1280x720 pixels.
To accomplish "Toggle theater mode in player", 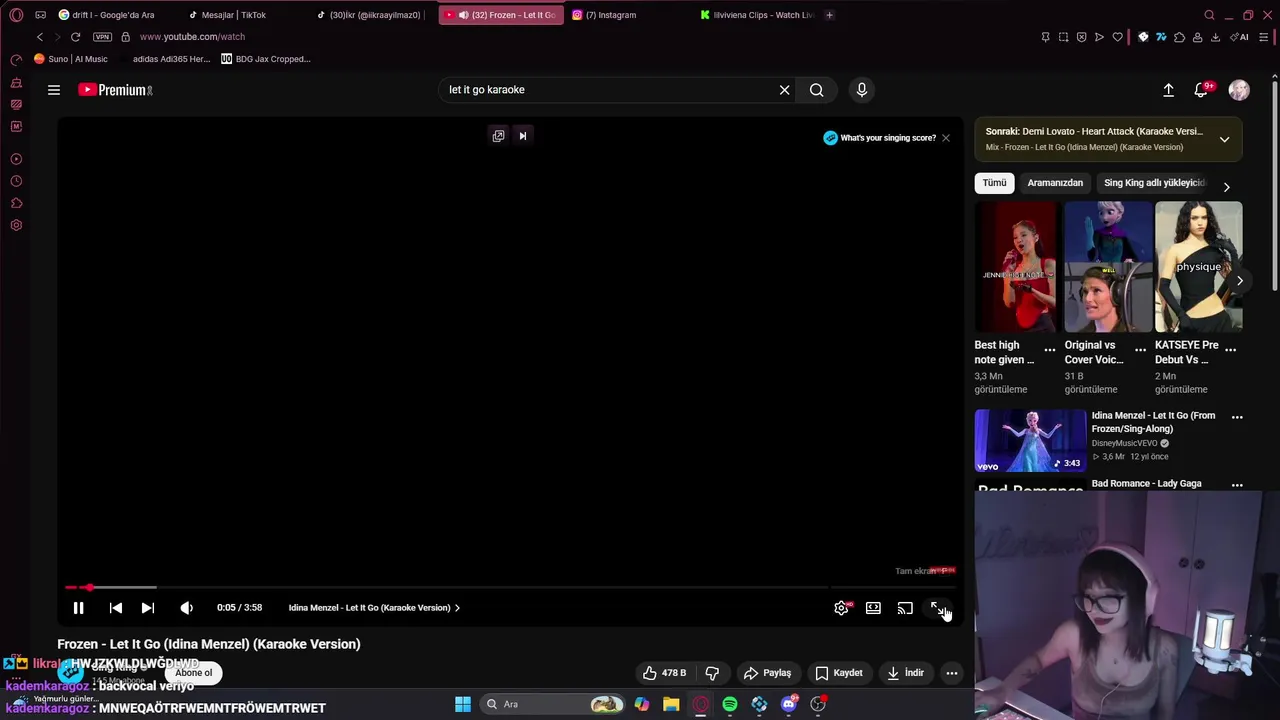I will coord(873,608).
